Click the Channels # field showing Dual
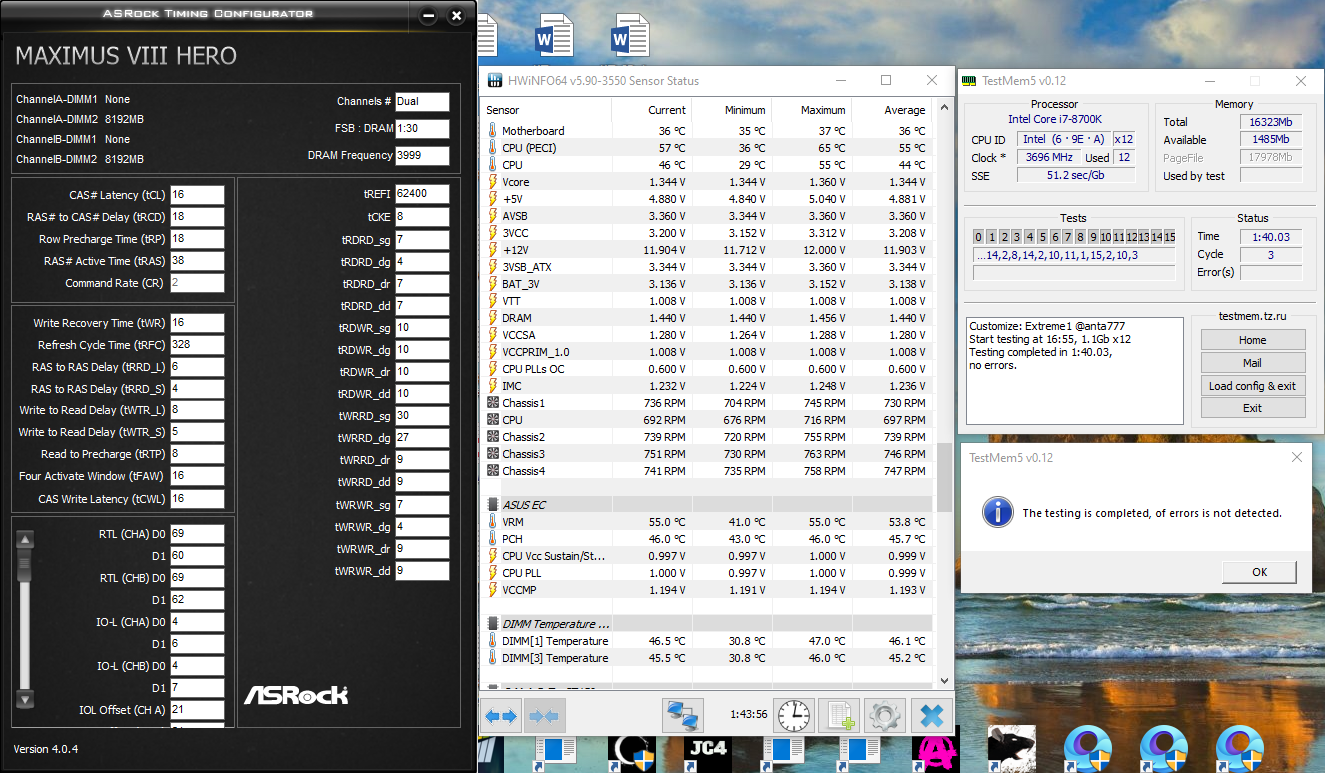This screenshot has width=1325, height=773. point(422,101)
